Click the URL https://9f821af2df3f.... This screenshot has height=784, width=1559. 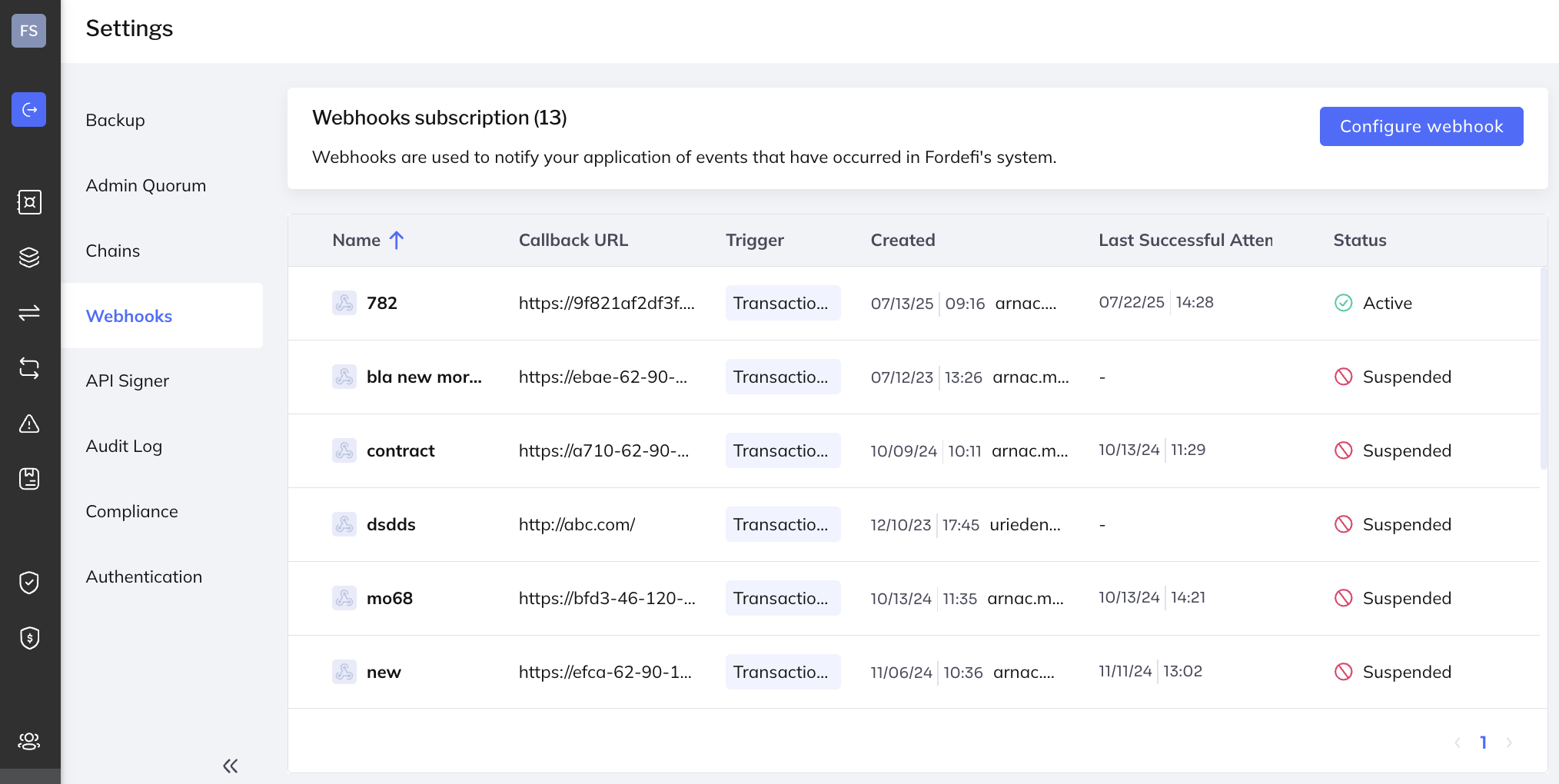tap(607, 303)
